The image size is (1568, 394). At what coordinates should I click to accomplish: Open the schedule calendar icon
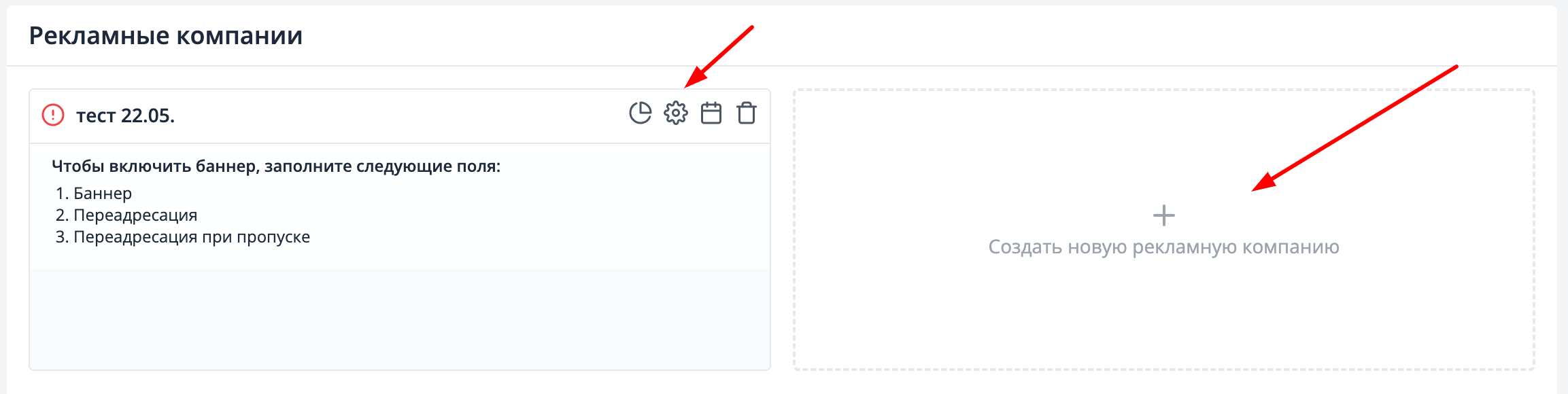(x=711, y=113)
